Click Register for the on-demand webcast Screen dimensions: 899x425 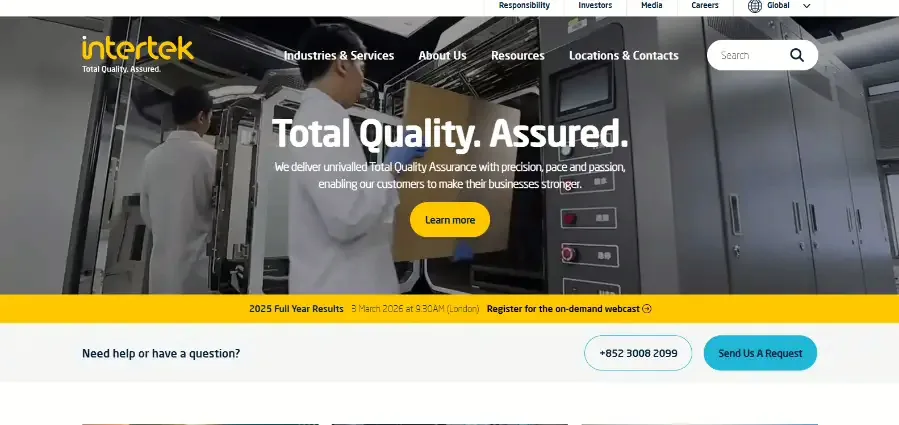pyautogui.click(x=563, y=309)
